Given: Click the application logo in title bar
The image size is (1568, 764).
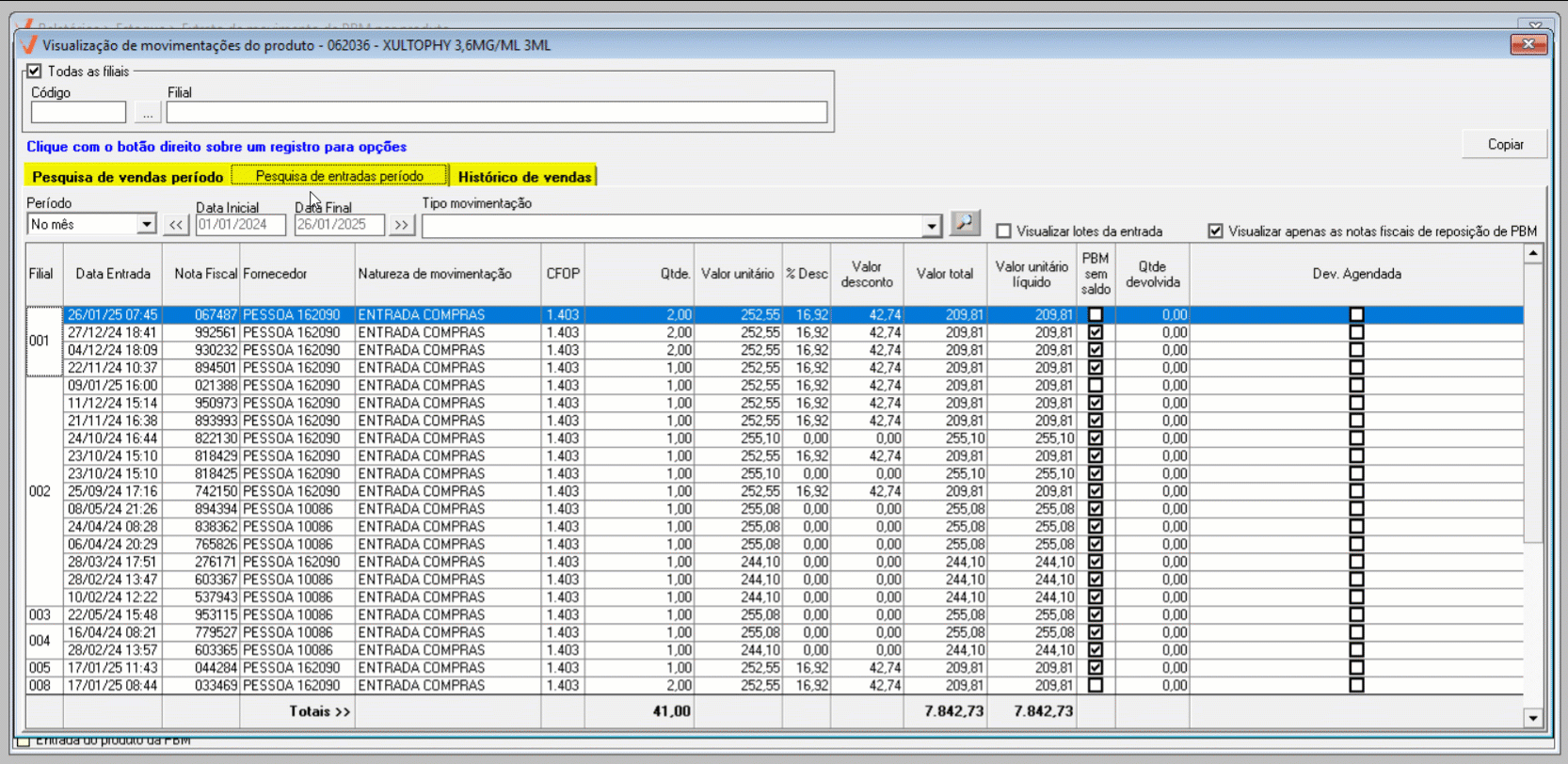Looking at the screenshot, I should 29,45.
